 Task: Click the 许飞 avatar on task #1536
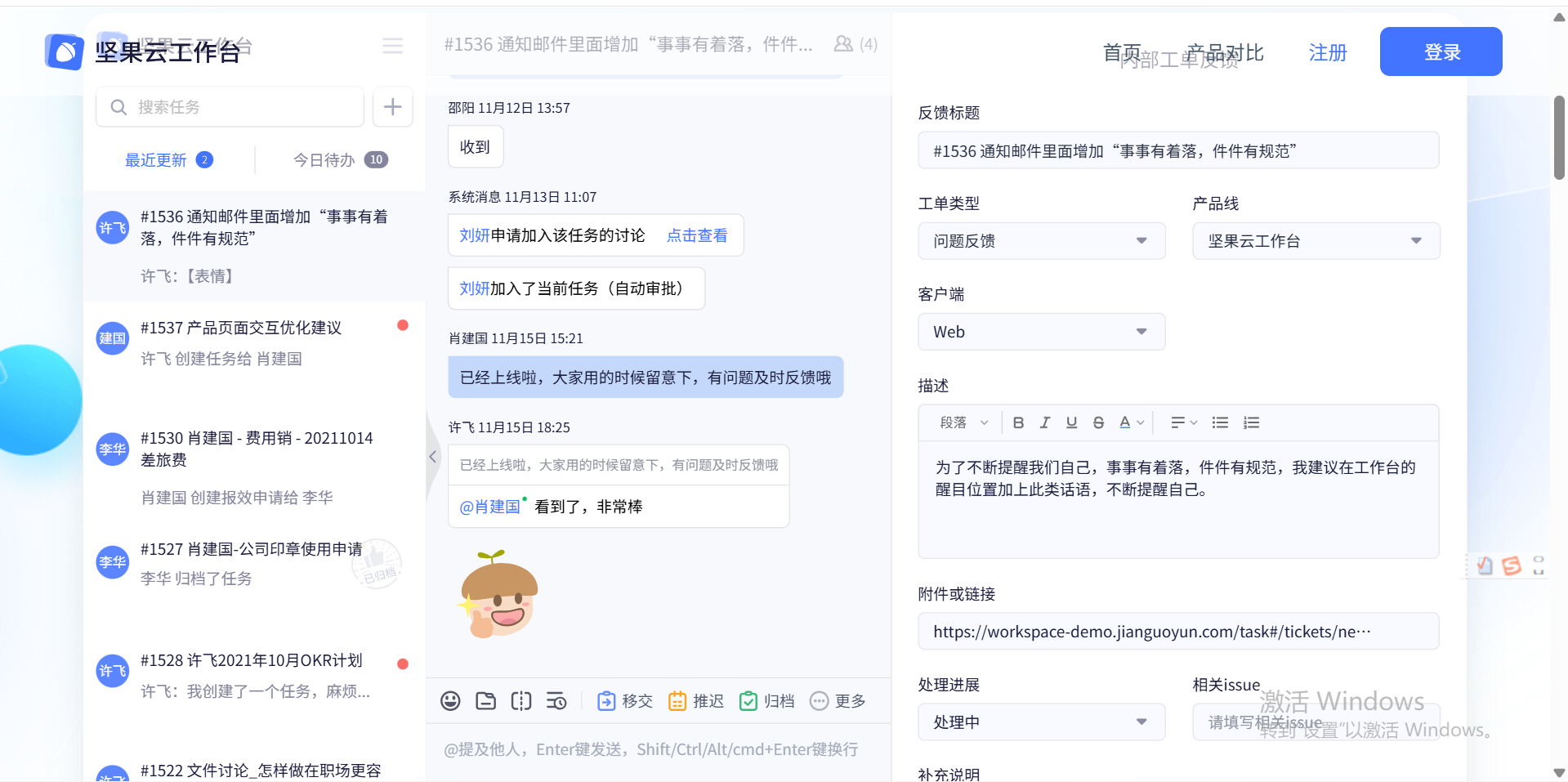pos(113,228)
